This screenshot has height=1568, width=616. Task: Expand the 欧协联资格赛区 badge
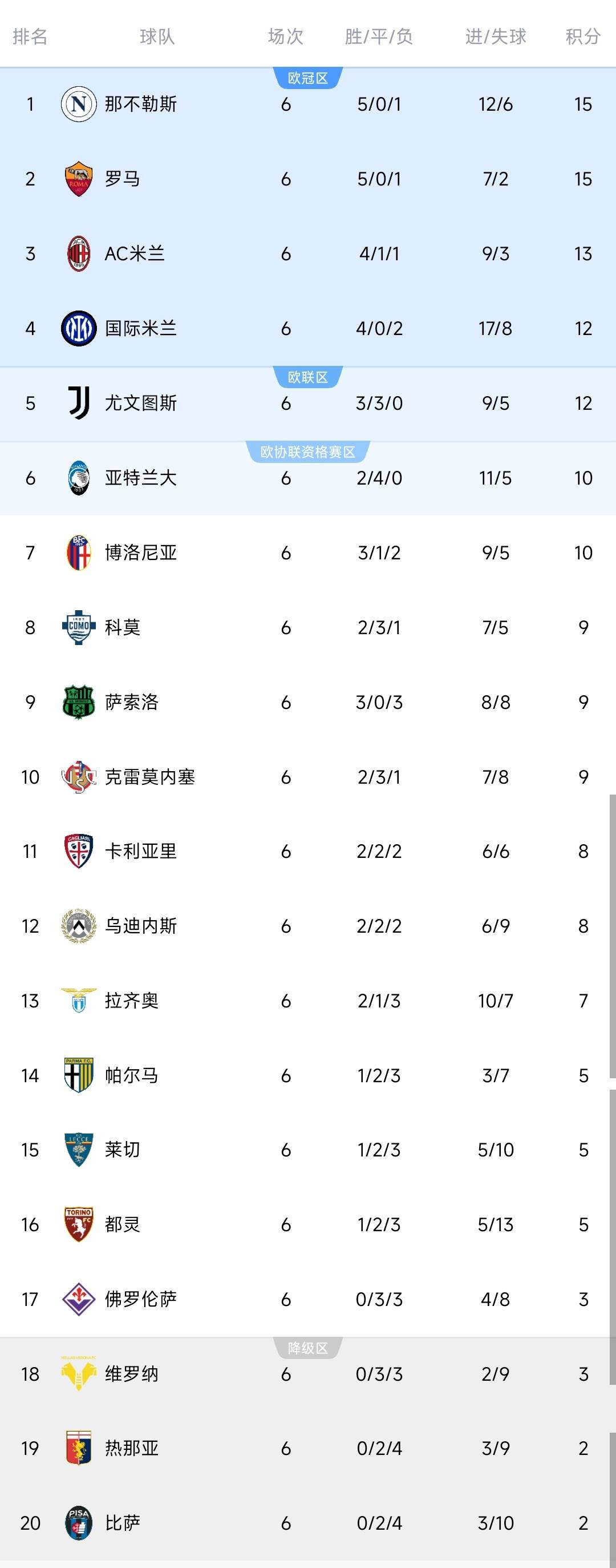point(307,450)
